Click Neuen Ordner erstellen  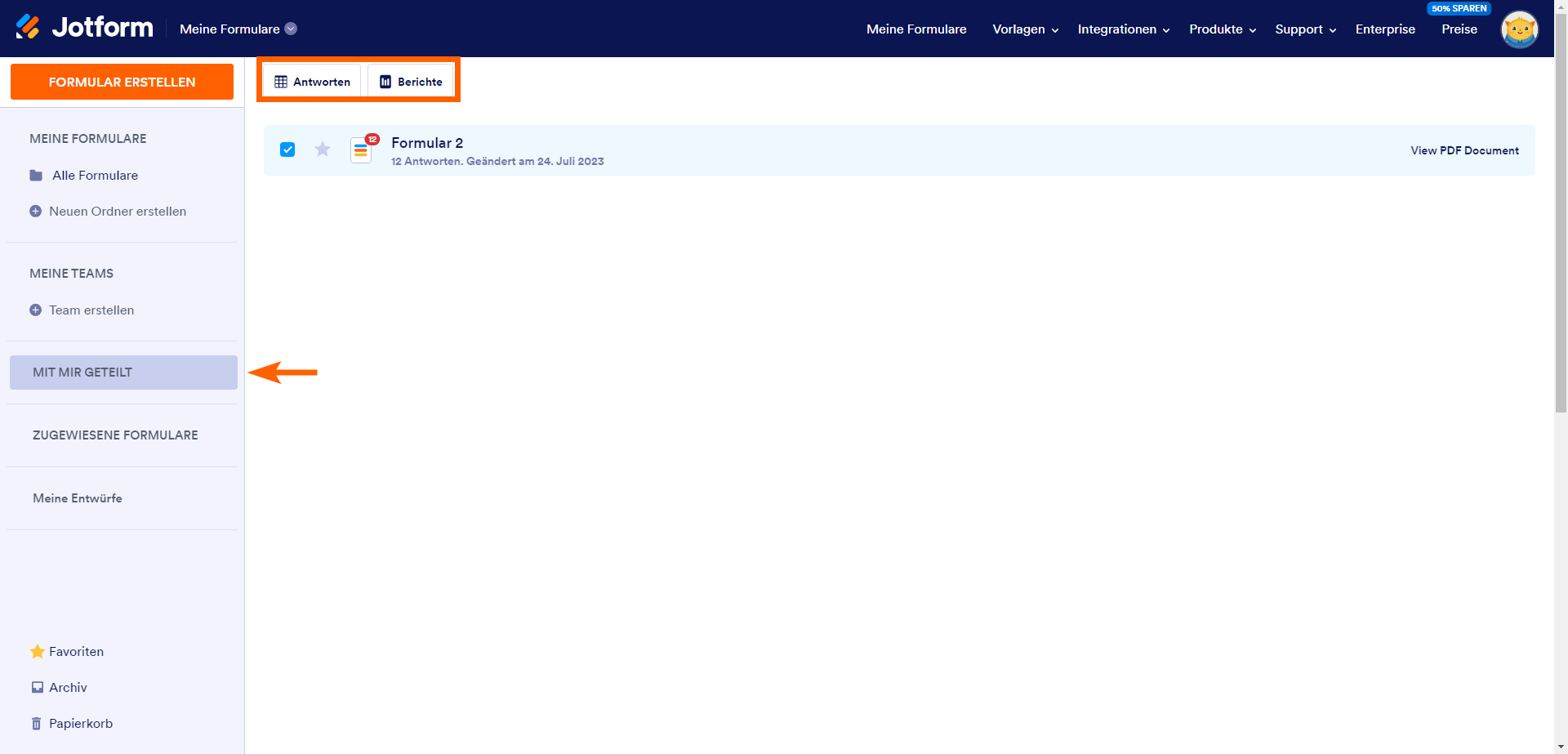click(108, 211)
